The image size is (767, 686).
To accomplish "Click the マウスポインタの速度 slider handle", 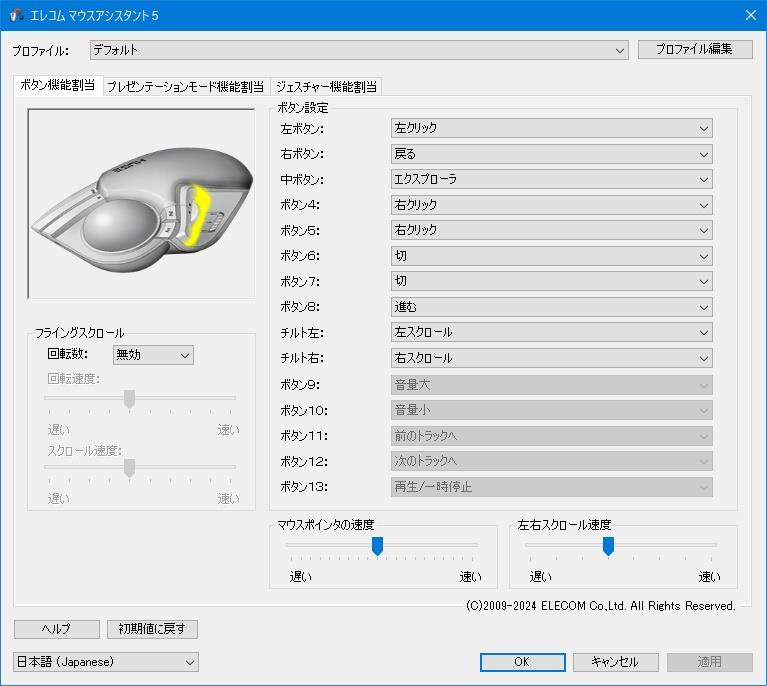I will click(x=377, y=546).
